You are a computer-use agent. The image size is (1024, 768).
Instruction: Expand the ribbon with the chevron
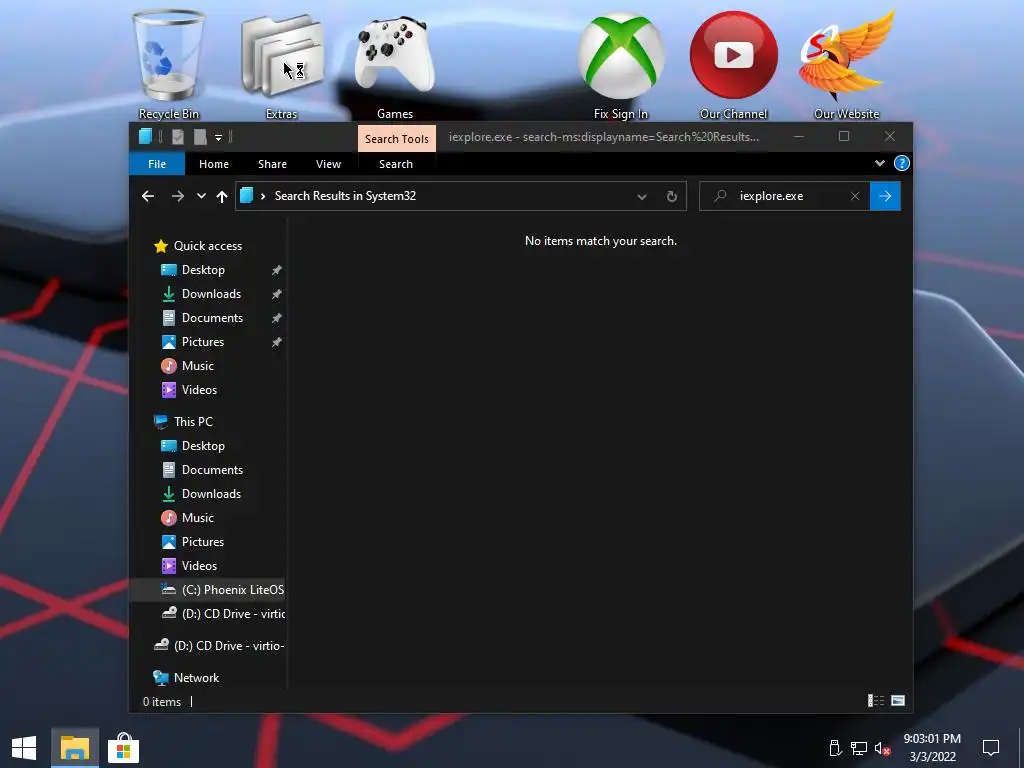[x=880, y=163]
